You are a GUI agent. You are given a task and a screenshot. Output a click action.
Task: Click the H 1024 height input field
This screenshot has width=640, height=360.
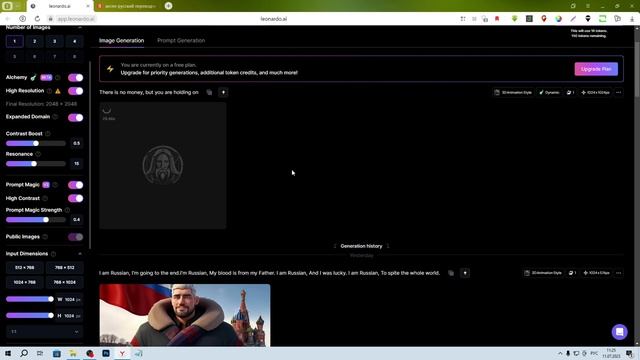coord(69,316)
